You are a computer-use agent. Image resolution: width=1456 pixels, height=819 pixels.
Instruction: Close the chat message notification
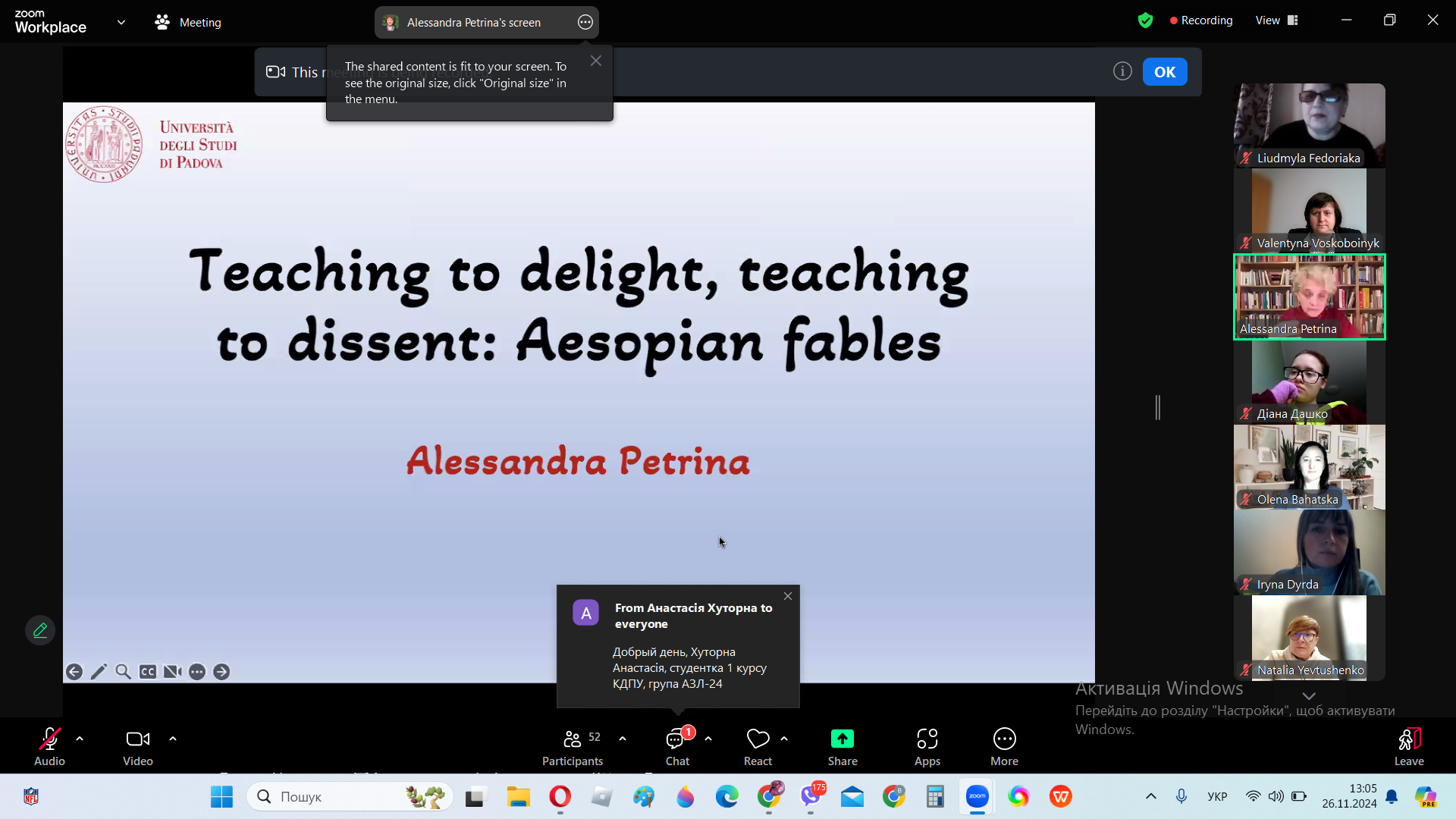click(x=788, y=596)
